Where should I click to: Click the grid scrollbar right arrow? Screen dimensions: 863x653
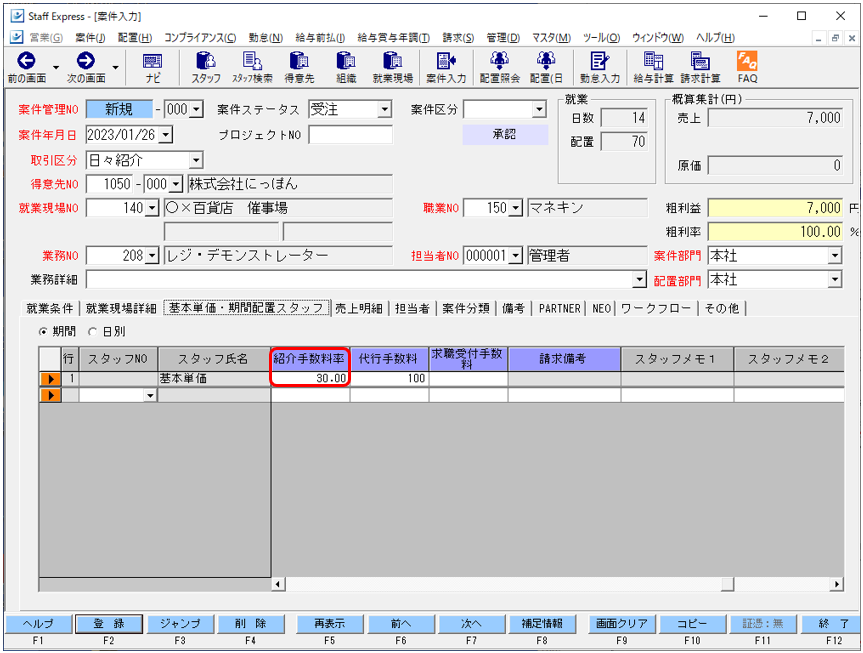pos(837,584)
